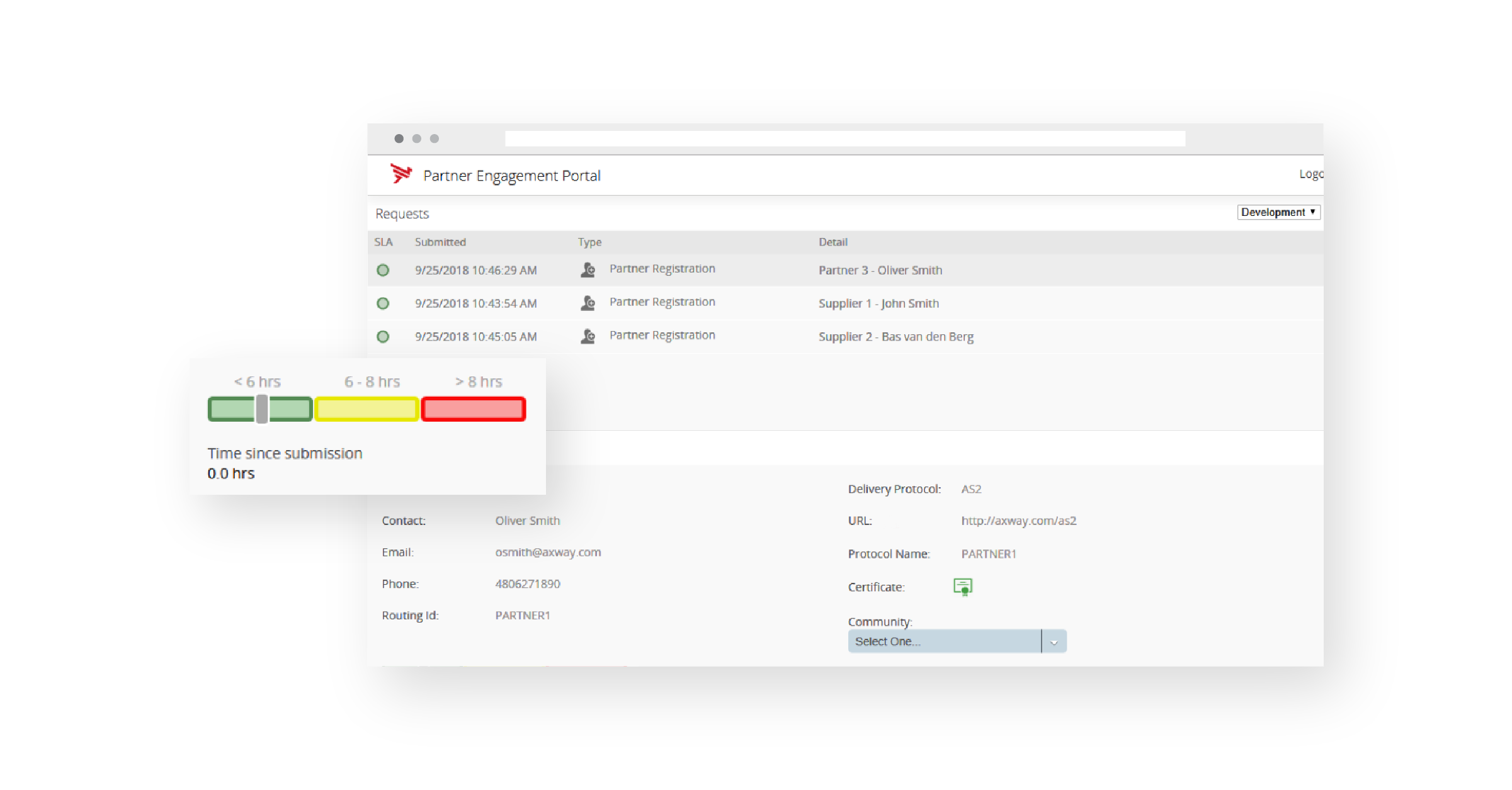Open the green Certificate icon
1512x790 pixels.
963,587
